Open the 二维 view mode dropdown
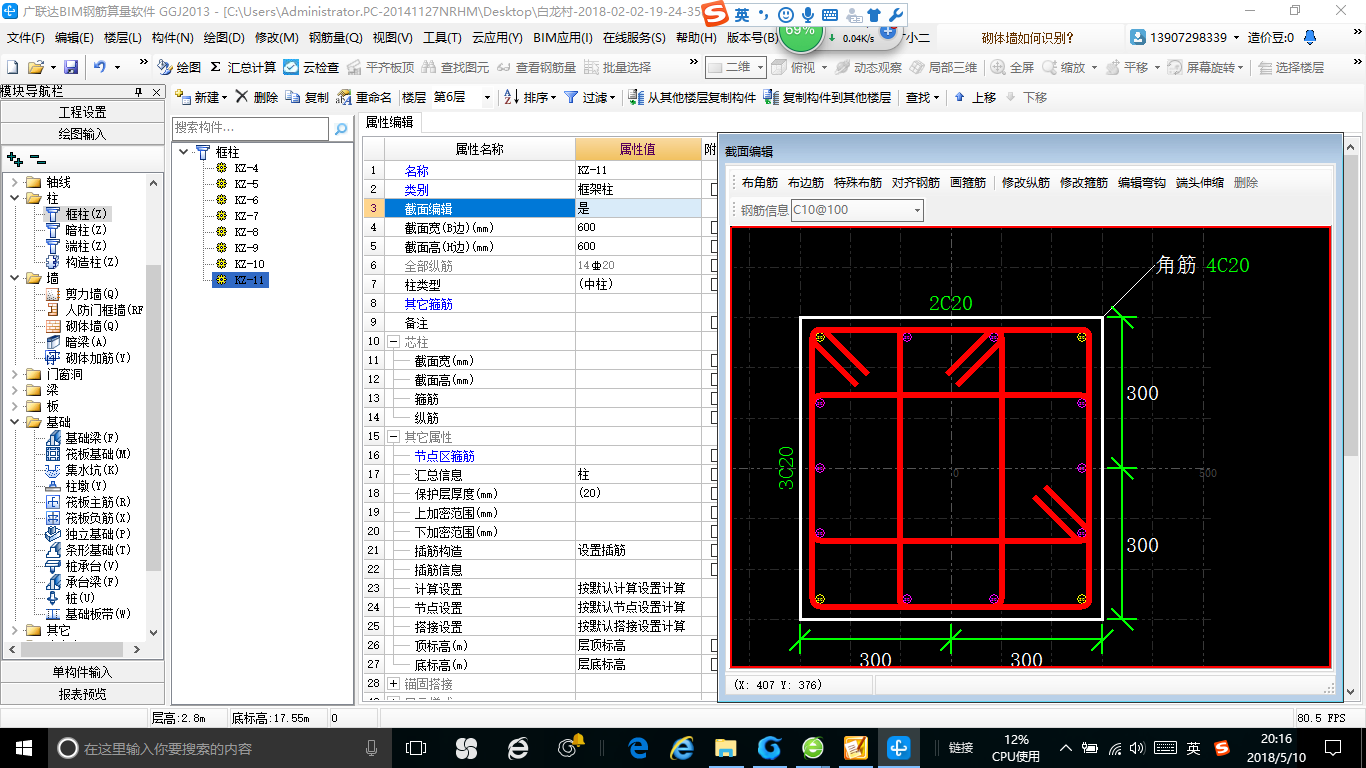Image resolution: width=1366 pixels, height=768 pixels. coord(760,67)
